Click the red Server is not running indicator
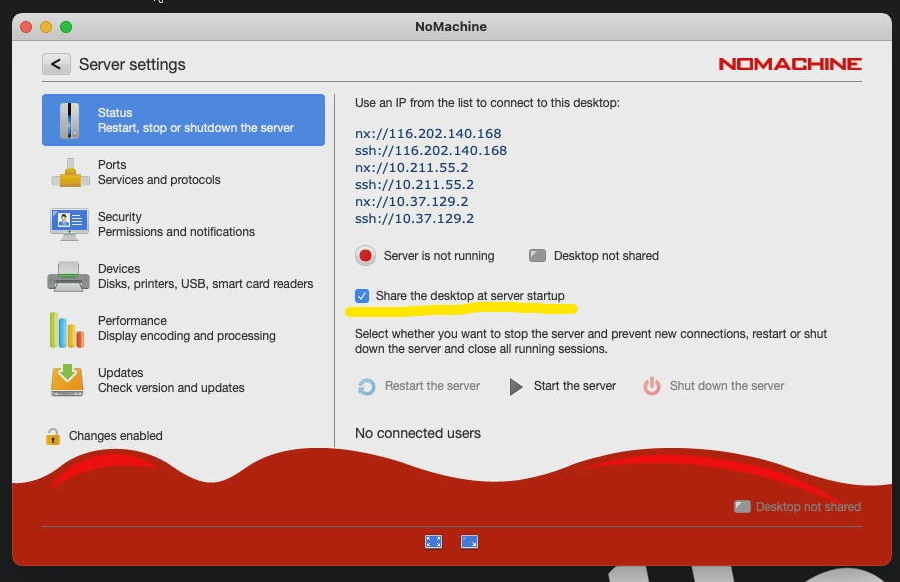This screenshot has height=582, width=900. [x=366, y=256]
